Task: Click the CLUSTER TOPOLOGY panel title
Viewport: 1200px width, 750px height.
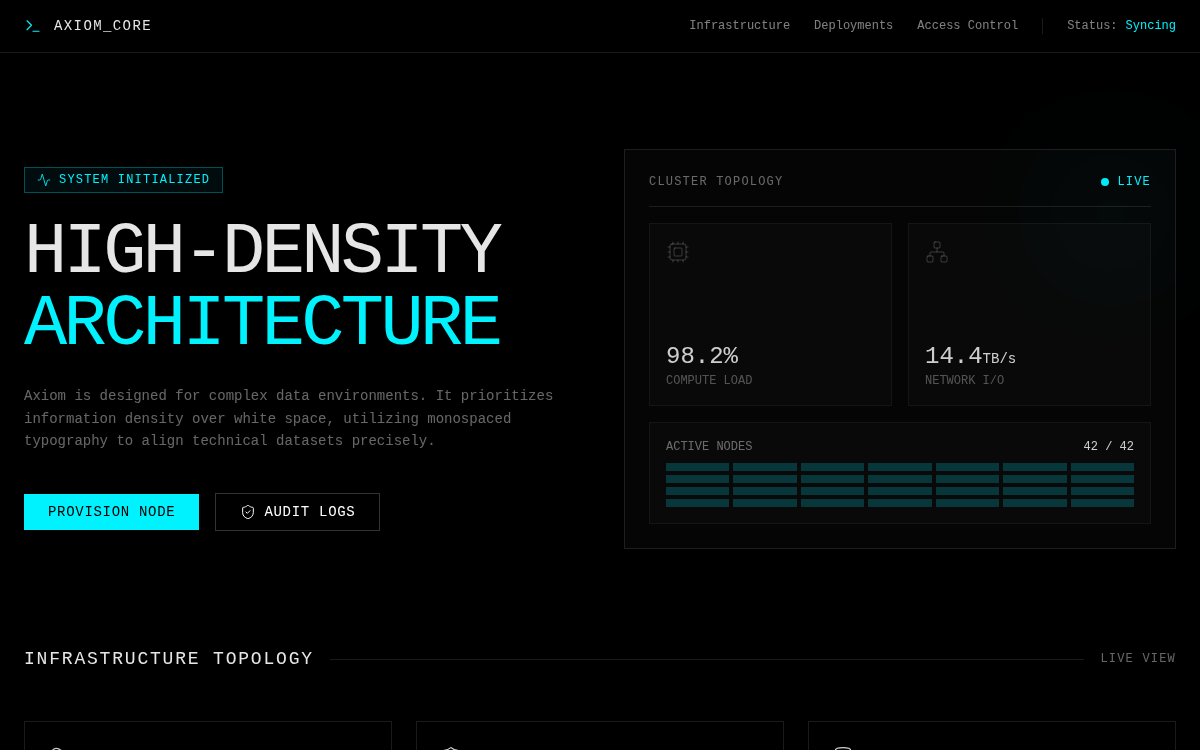Action: tap(716, 182)
